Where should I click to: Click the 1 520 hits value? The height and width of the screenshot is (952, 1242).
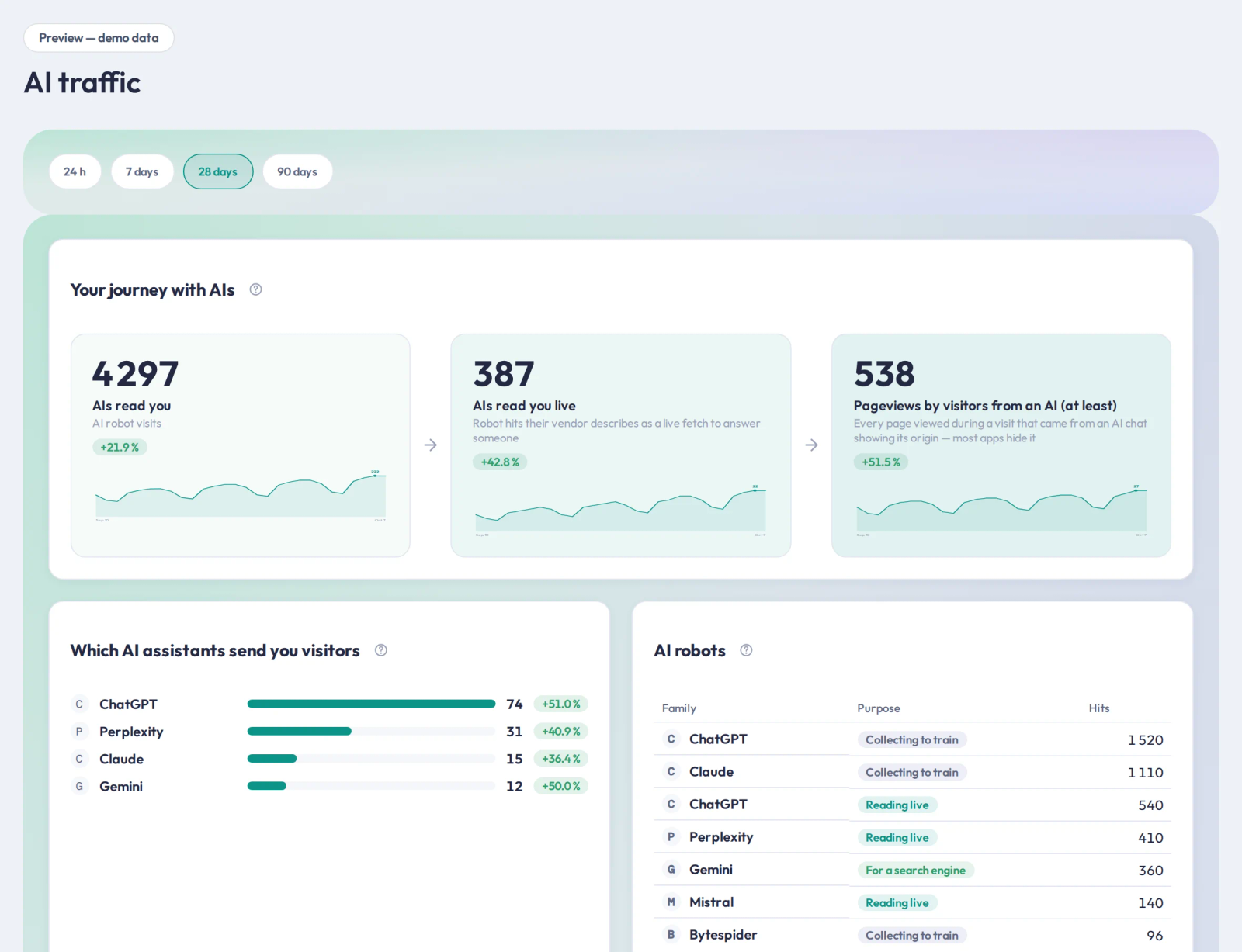[x=1146, y=740]
